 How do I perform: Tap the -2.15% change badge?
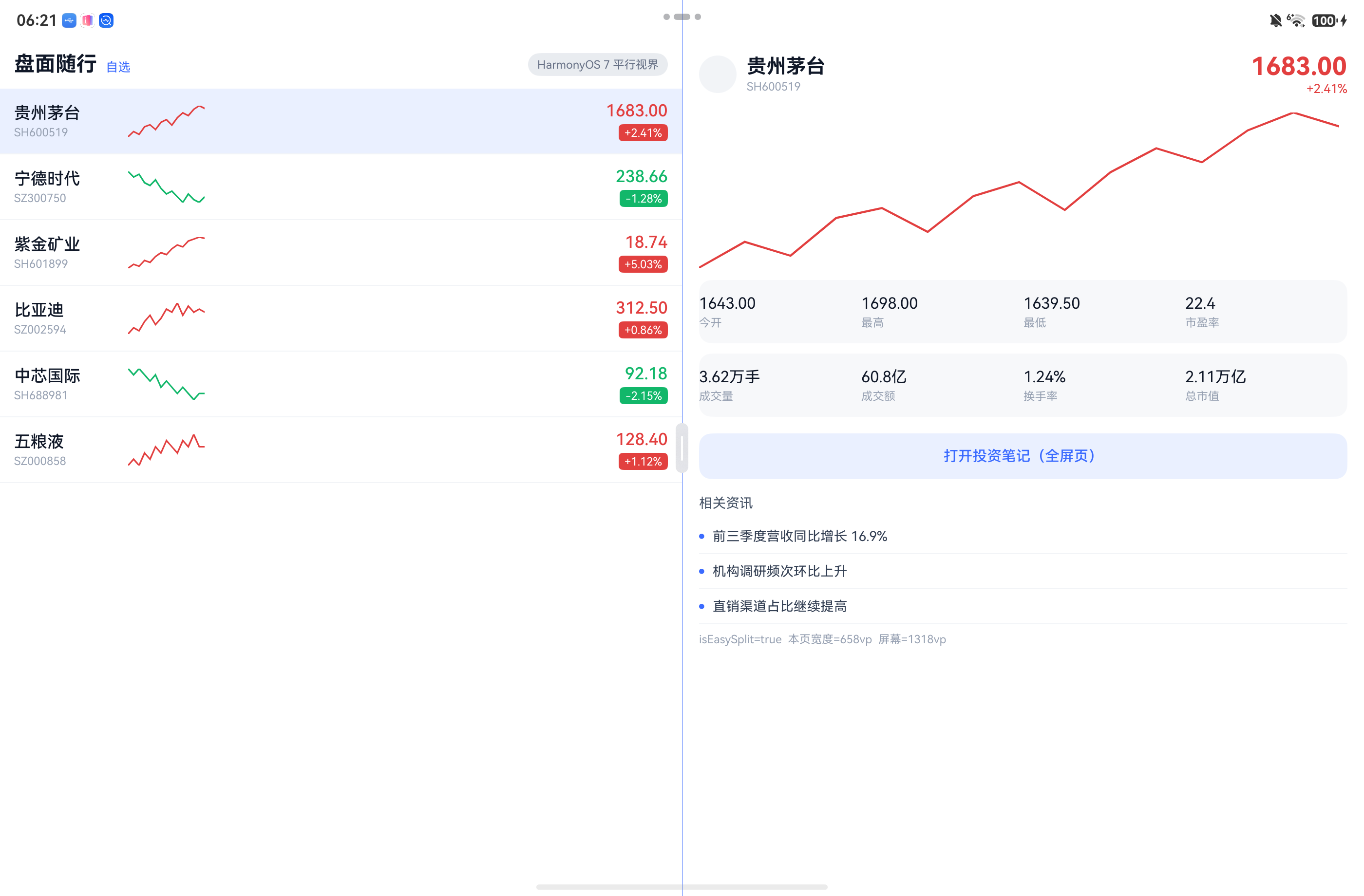[644, 396]
